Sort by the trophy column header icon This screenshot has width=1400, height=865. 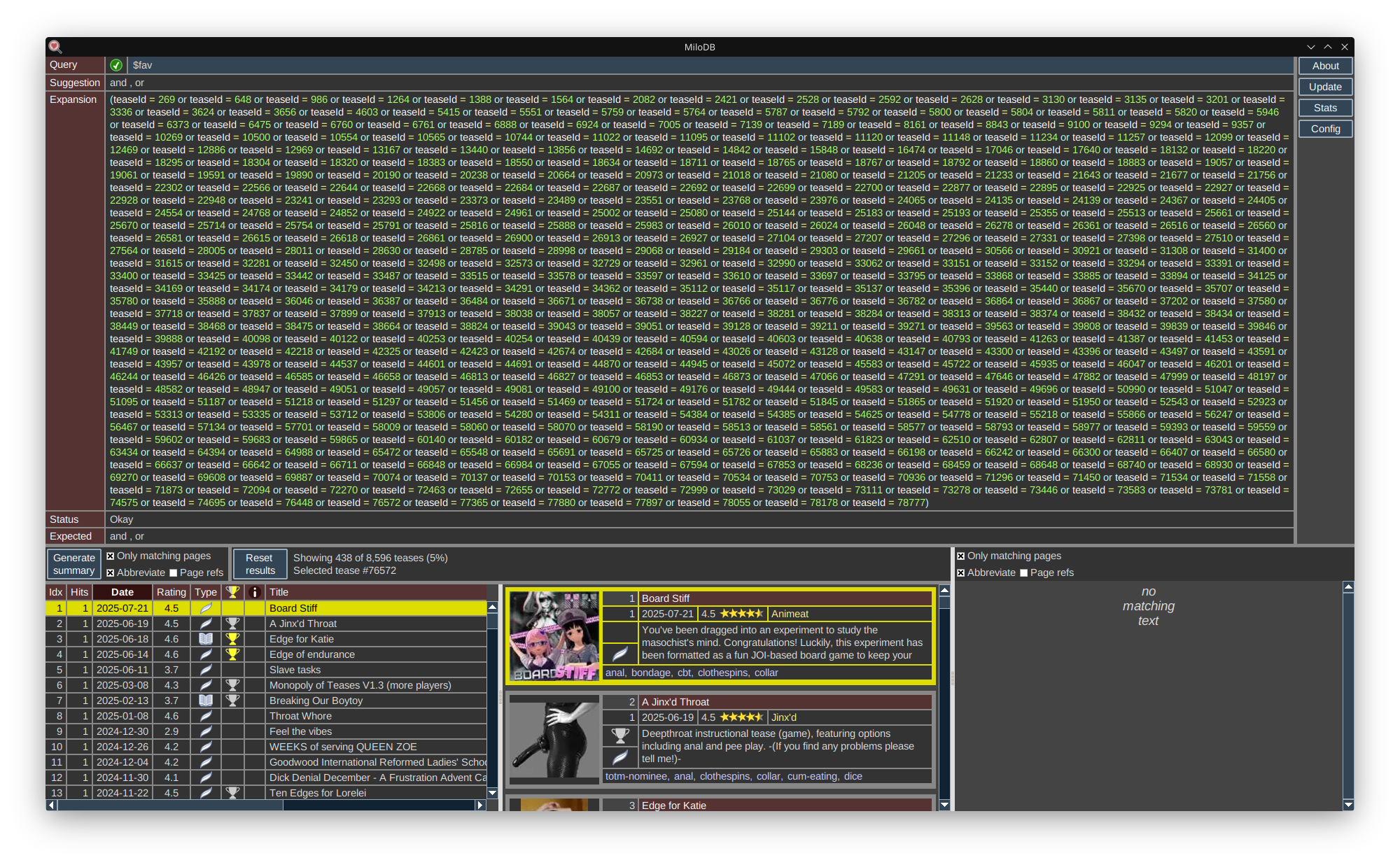232,592
